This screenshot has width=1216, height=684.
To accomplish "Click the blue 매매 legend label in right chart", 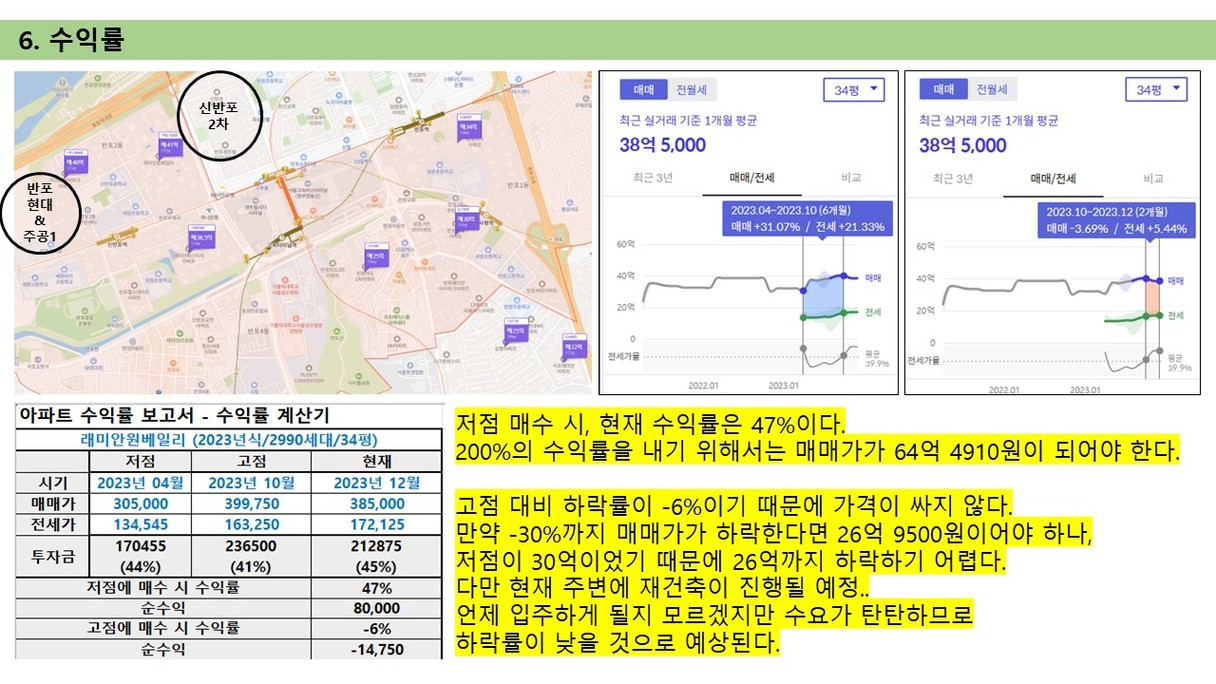I will tap(1175, 282).
